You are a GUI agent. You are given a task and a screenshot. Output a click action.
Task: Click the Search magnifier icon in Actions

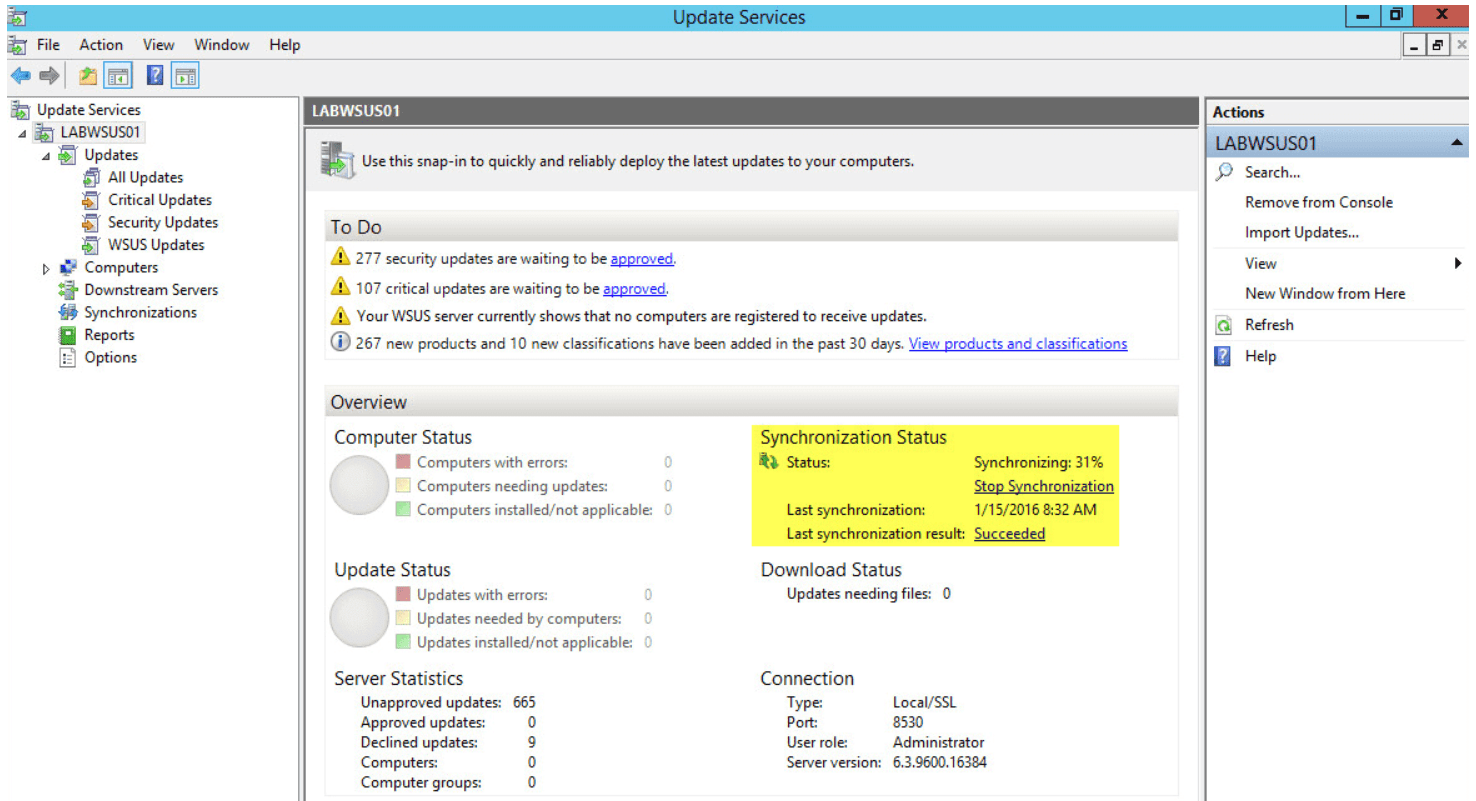click(1224, 172)
